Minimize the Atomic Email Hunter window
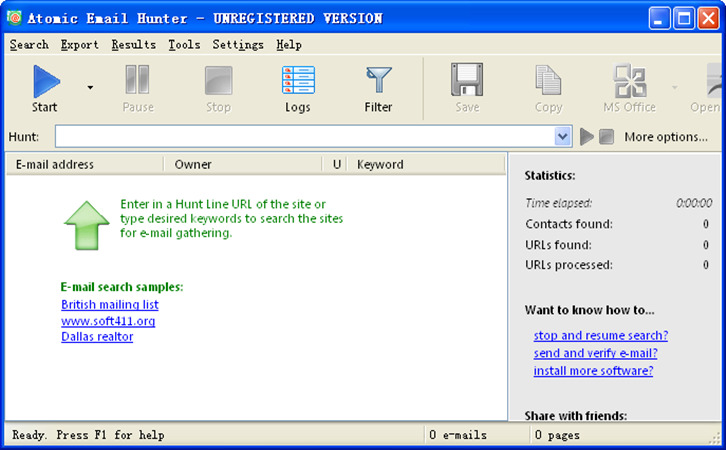726x450 pixels. (659, 19)
